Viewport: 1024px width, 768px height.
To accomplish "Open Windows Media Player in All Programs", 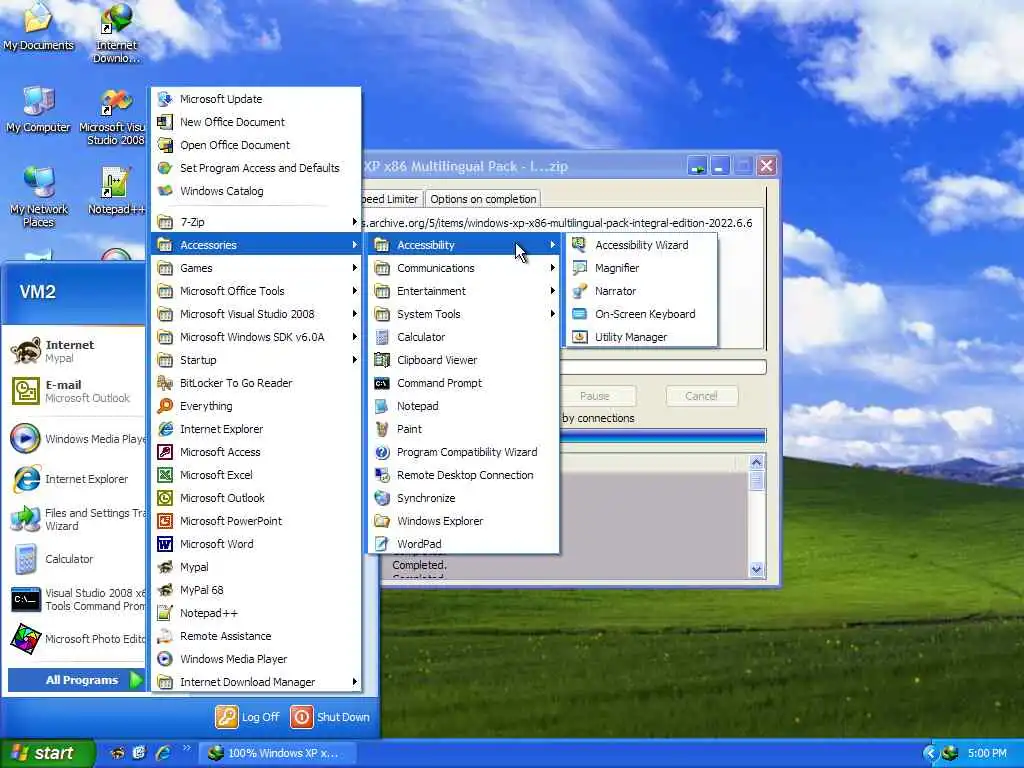I will 257,659.
